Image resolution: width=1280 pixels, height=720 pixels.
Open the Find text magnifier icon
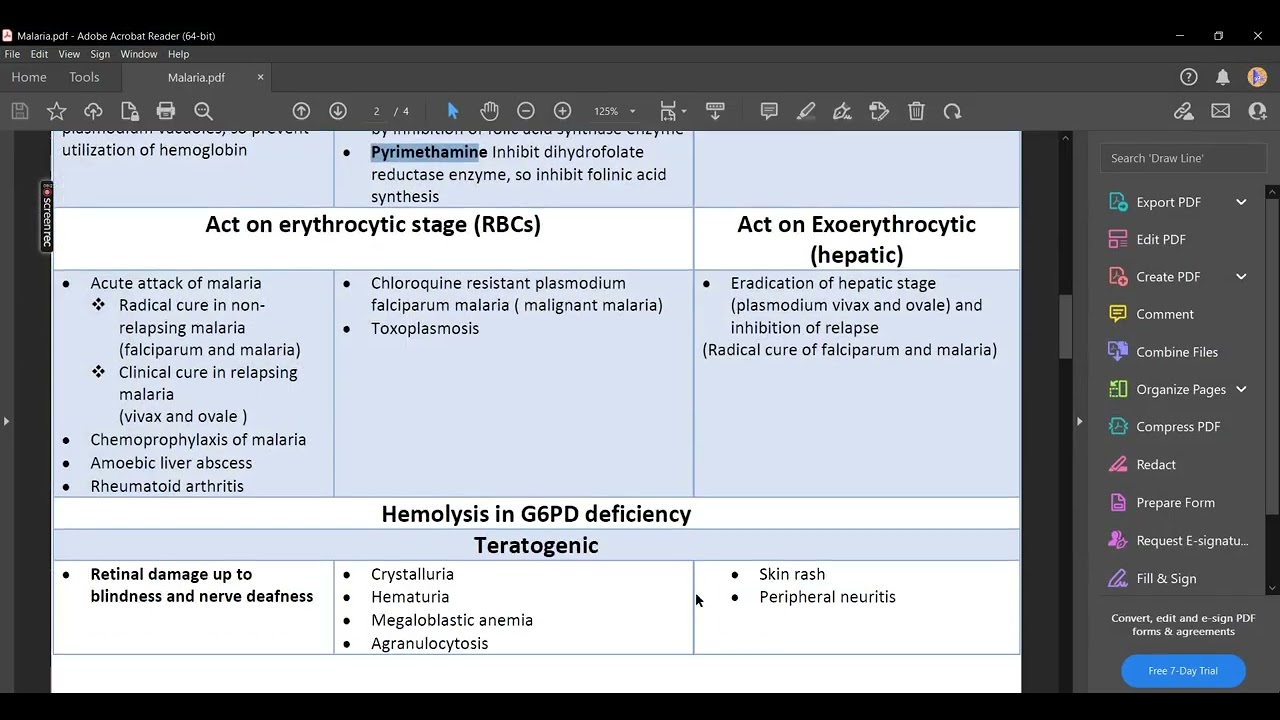203,111
